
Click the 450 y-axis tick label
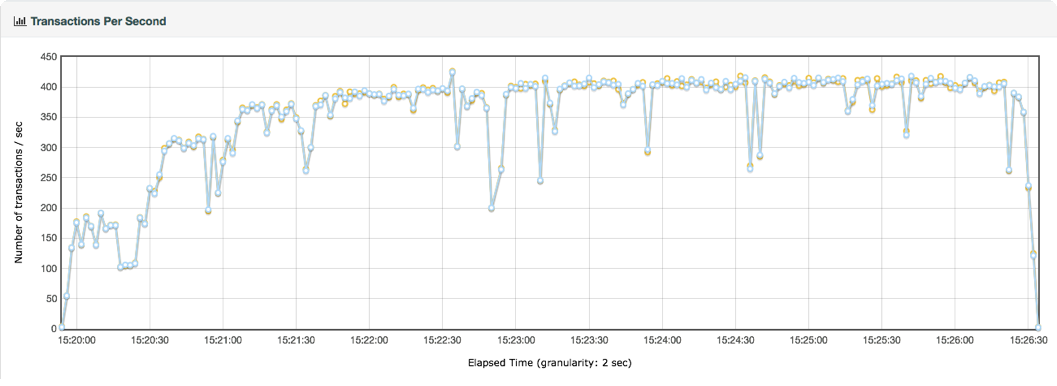click(x=48, y=57)
